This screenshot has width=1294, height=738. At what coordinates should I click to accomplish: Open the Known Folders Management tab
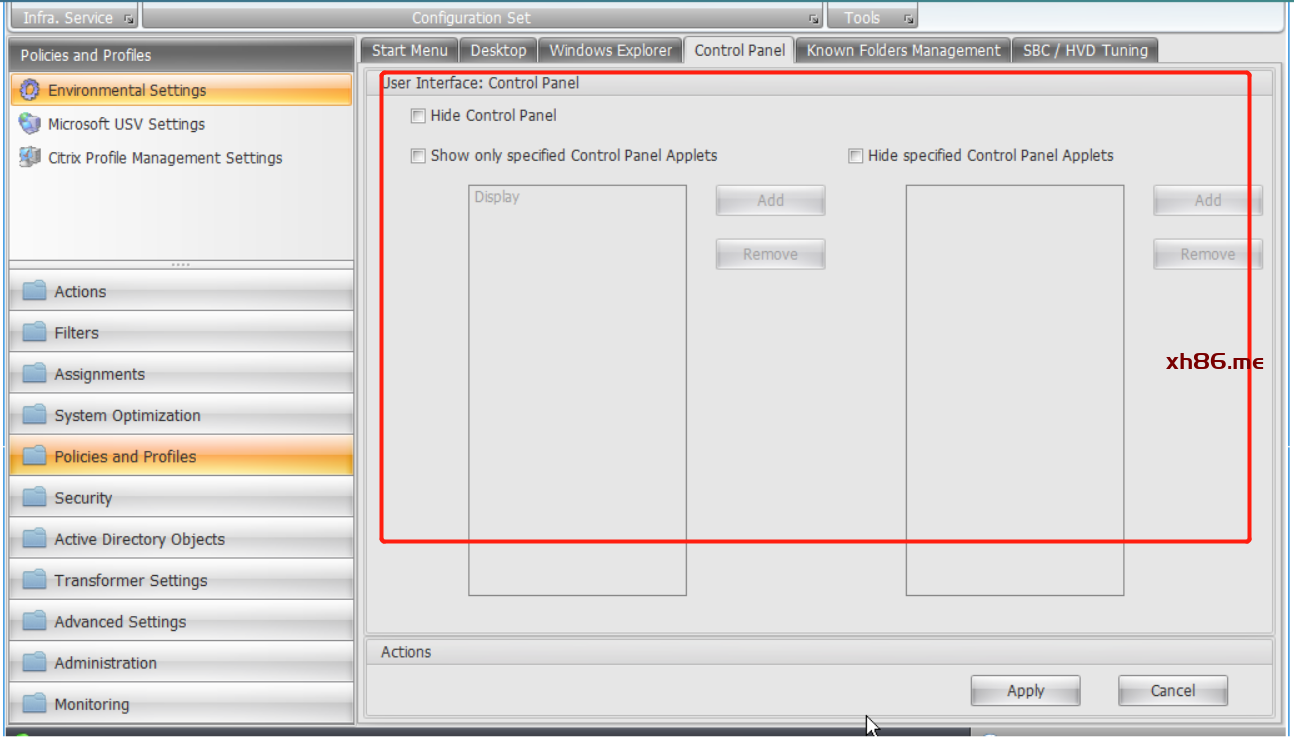[x=903, y=50]
